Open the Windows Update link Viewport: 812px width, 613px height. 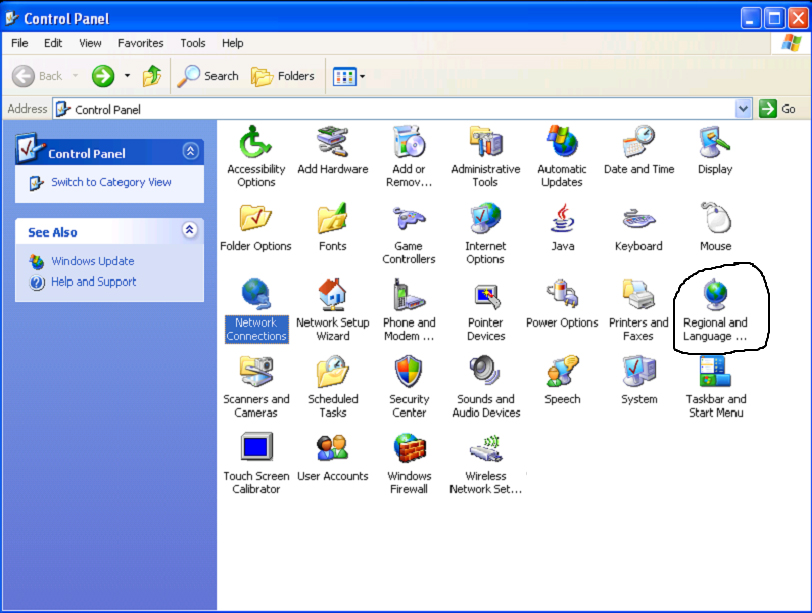93,261
